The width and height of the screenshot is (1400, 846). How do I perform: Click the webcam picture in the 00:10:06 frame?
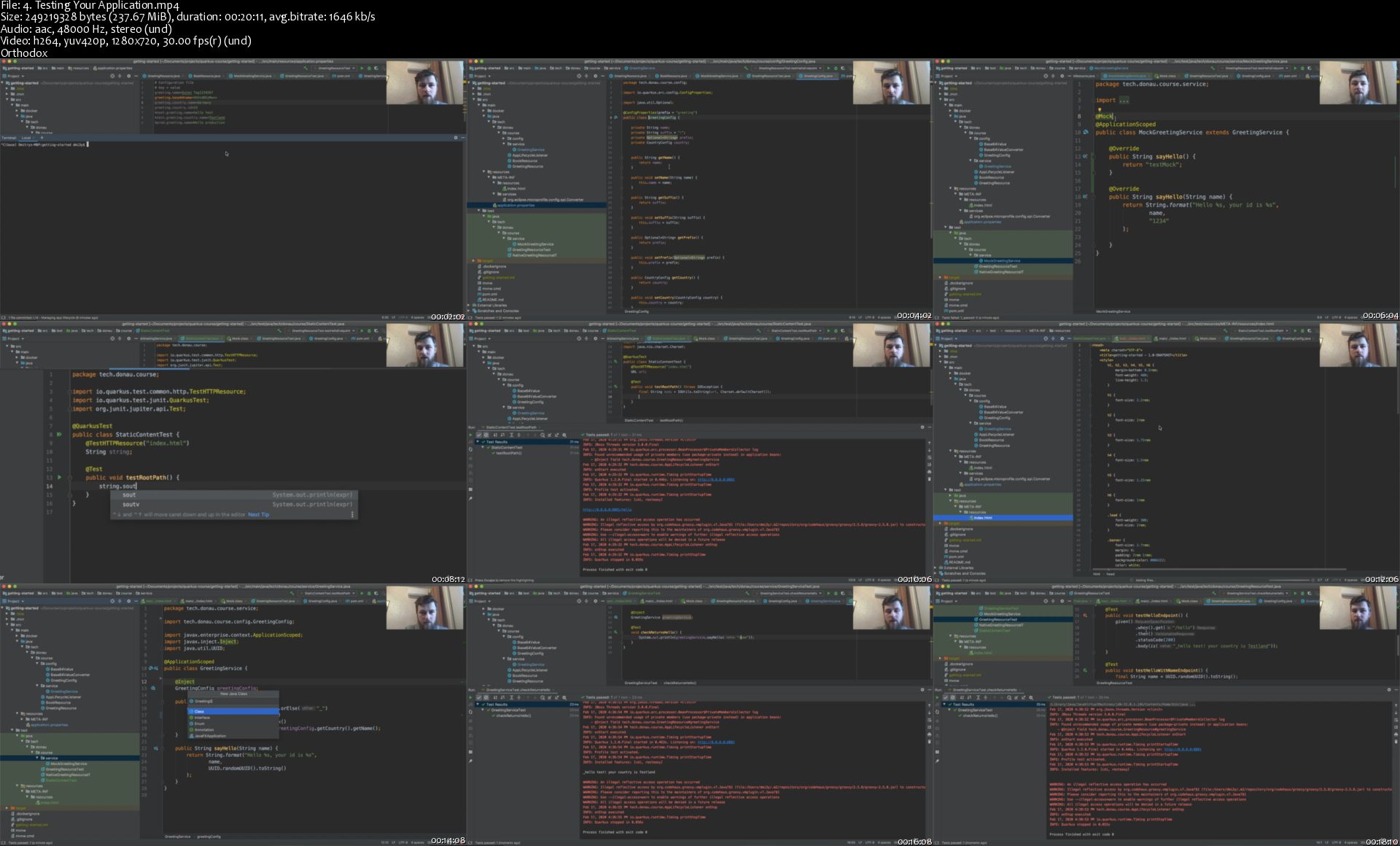[892, 346]
